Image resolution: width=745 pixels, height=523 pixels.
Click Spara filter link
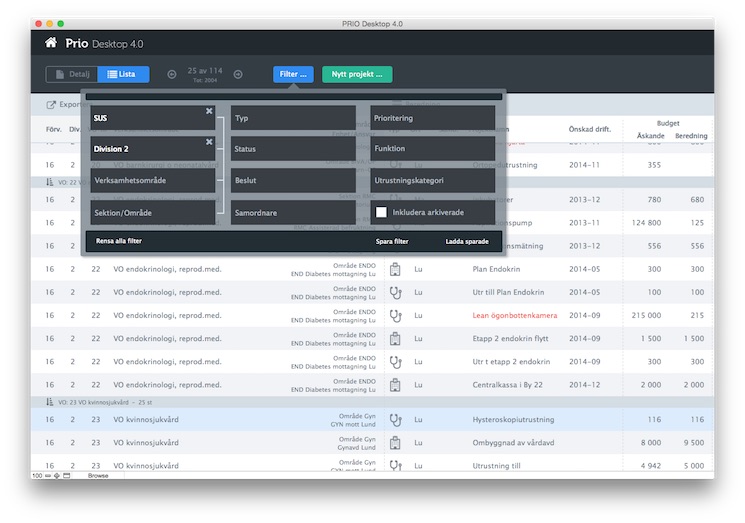[x=392, y=242]
